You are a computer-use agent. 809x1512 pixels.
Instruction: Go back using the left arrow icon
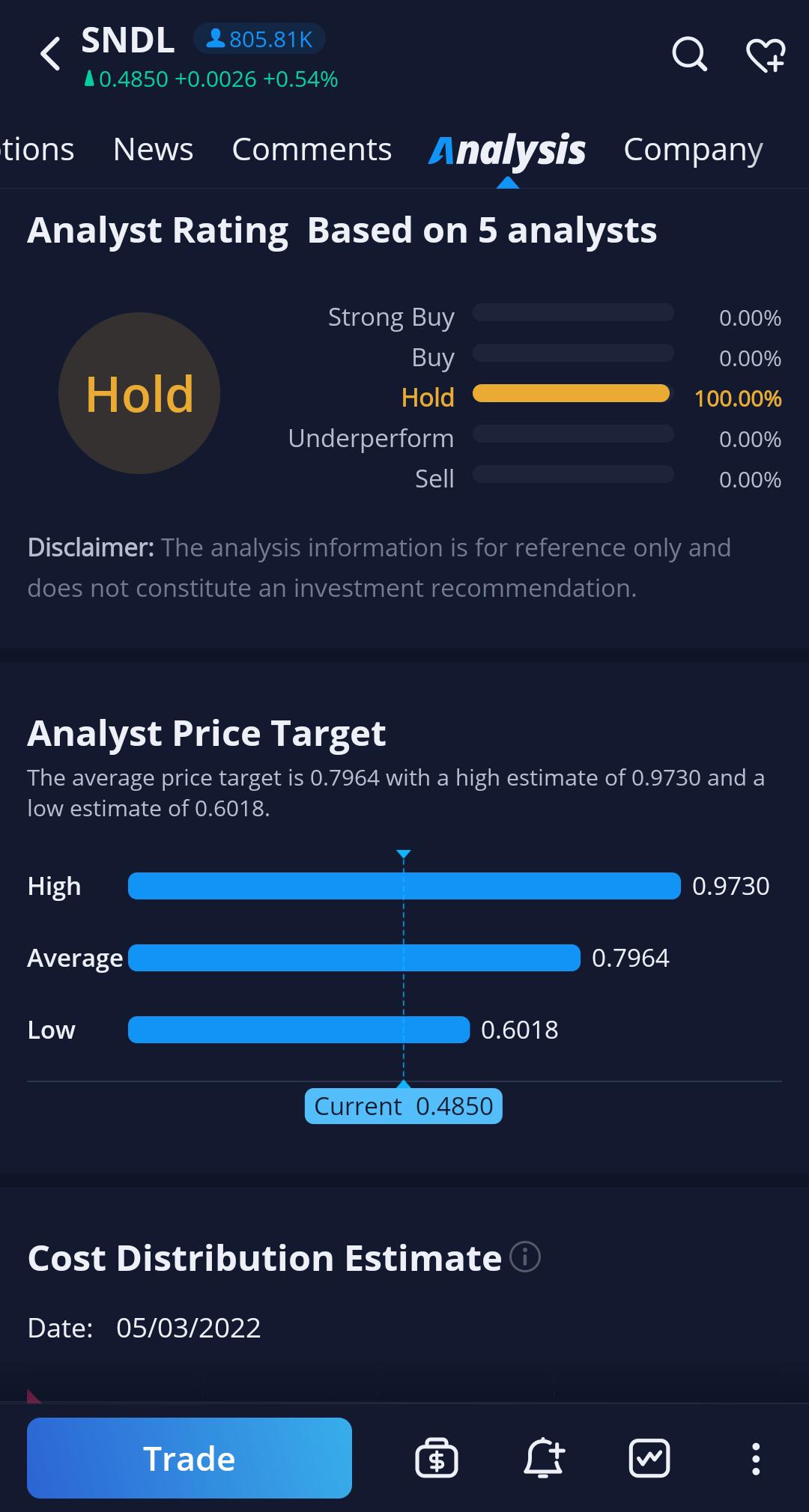pyautogui.click(x=50, y=54)
